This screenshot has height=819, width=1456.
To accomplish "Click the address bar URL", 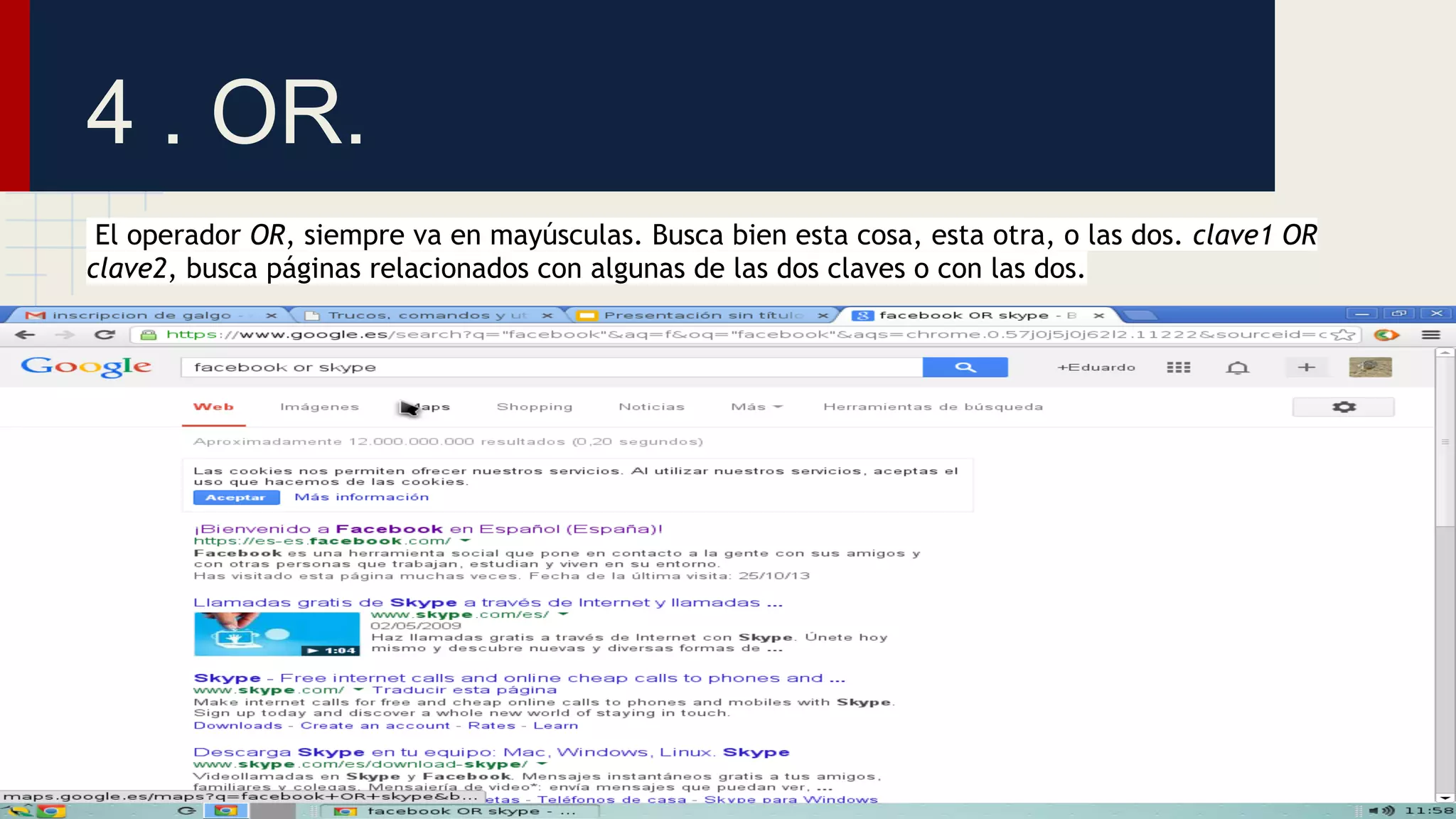I will [x=746, y=335].
